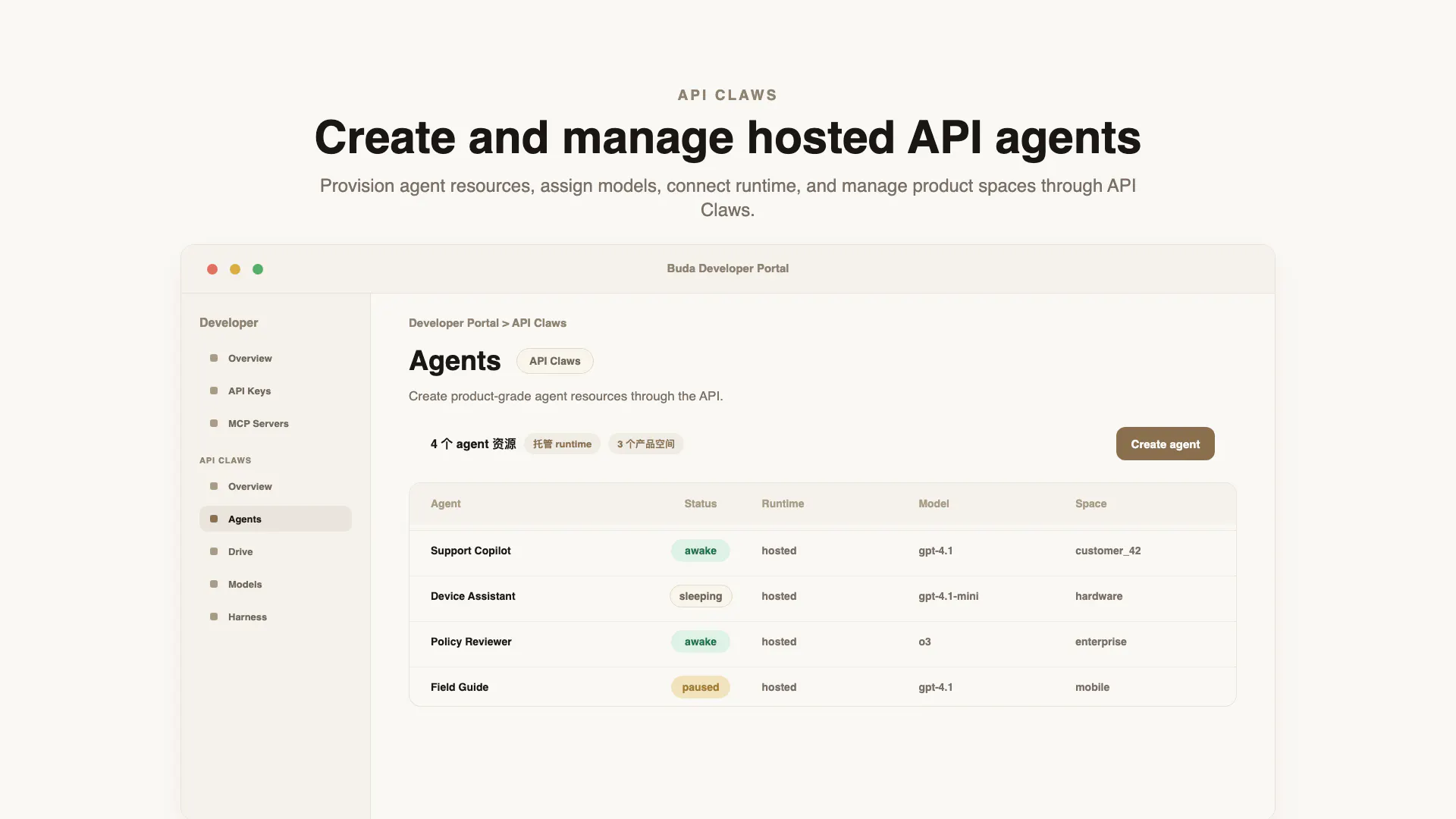The image size is (1456, 819).
Task: Open Developer Overview in the sidebar
Action: (275, 358)
